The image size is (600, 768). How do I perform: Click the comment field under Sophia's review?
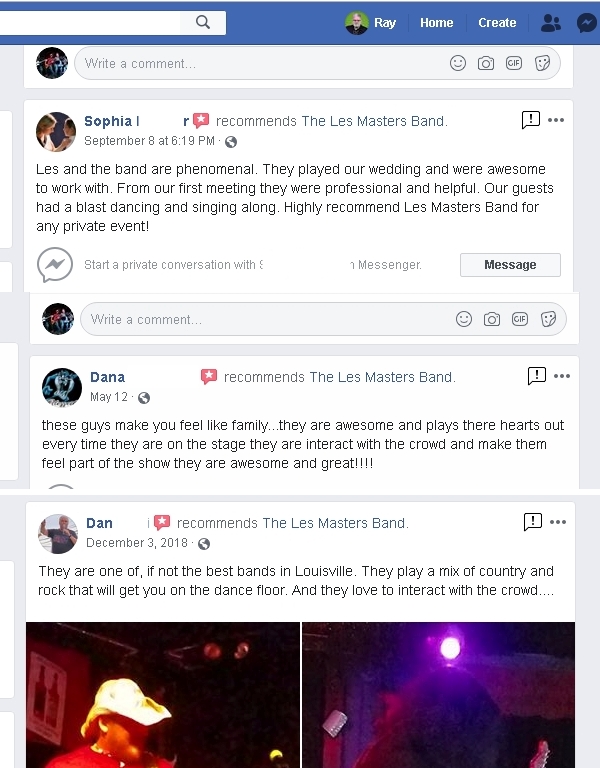tap(267, 319)
